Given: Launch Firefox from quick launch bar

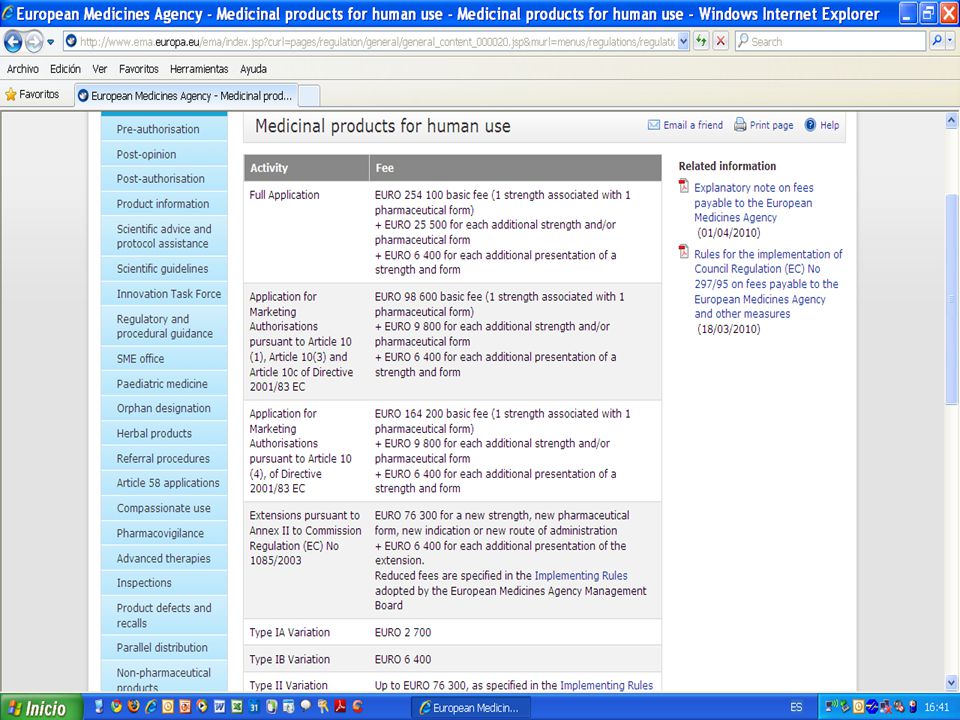Looking at the screenshot, I should (133, 707).
